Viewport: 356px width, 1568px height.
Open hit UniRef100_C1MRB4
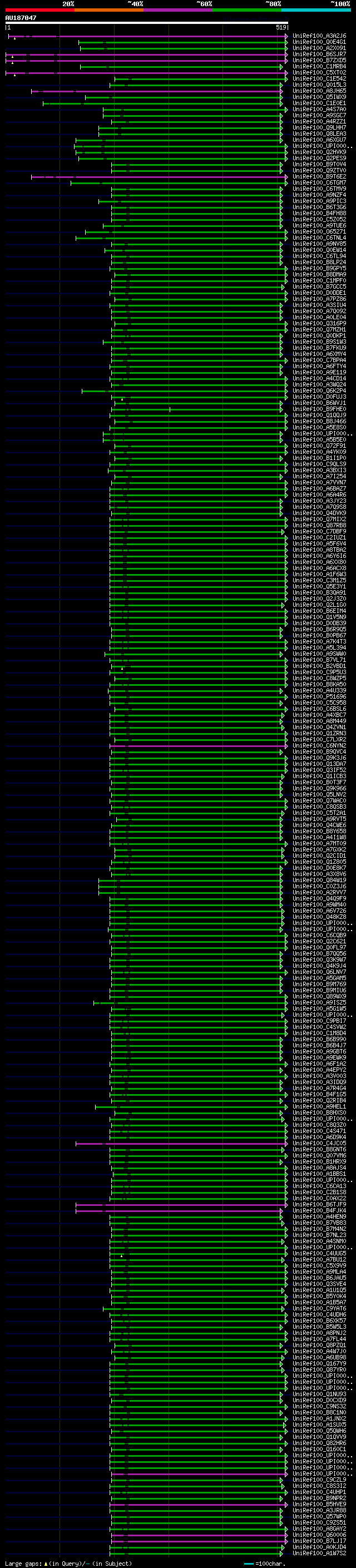[x=319, y=66]
